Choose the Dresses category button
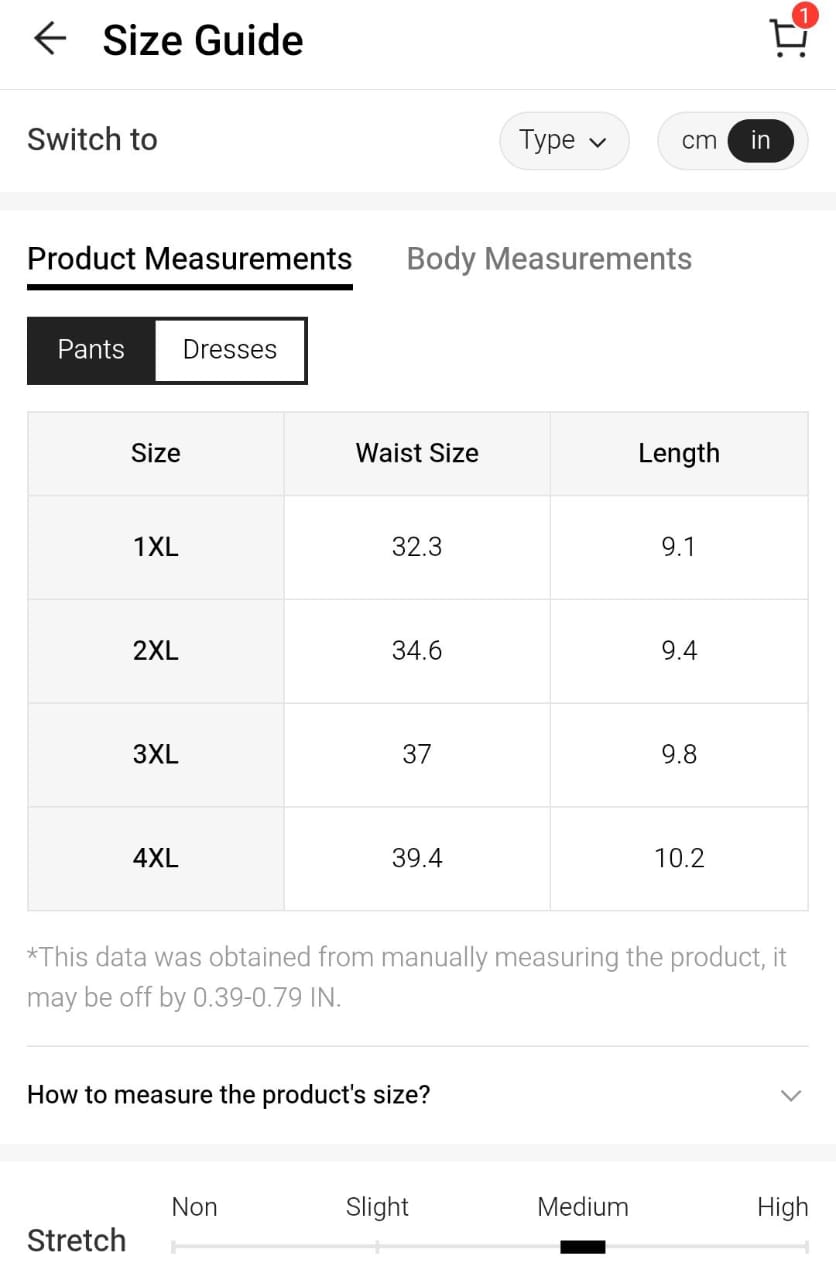The image size is (836, 1280). 230,350
